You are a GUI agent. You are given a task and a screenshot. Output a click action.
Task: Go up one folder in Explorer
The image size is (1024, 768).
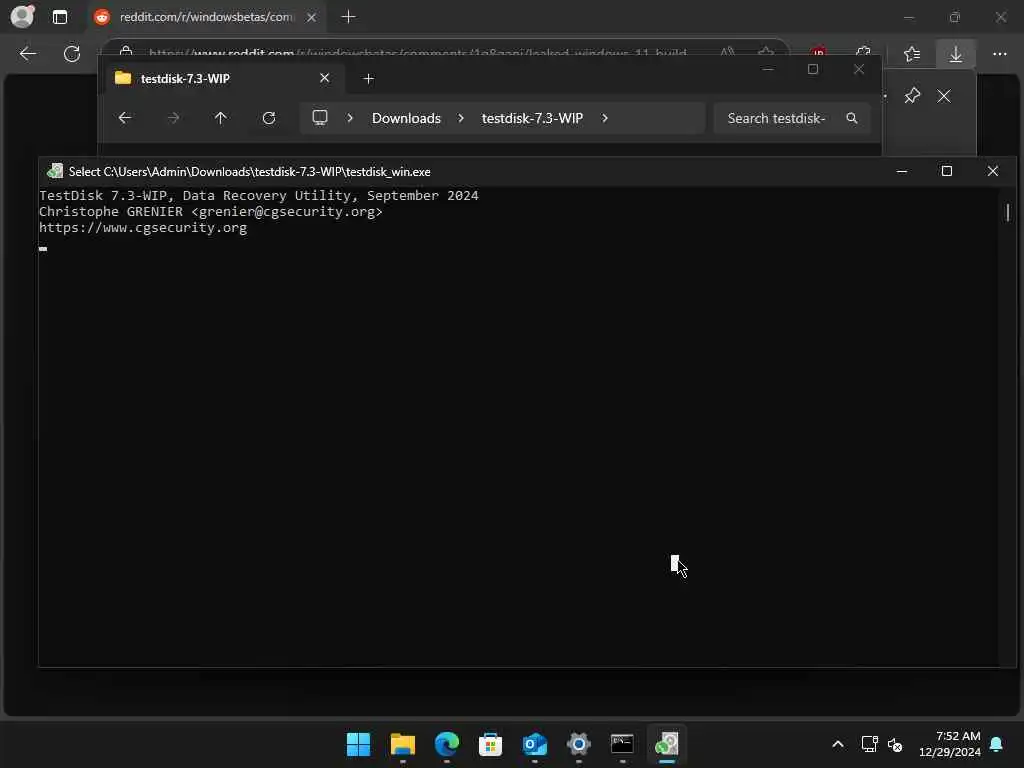220,118
